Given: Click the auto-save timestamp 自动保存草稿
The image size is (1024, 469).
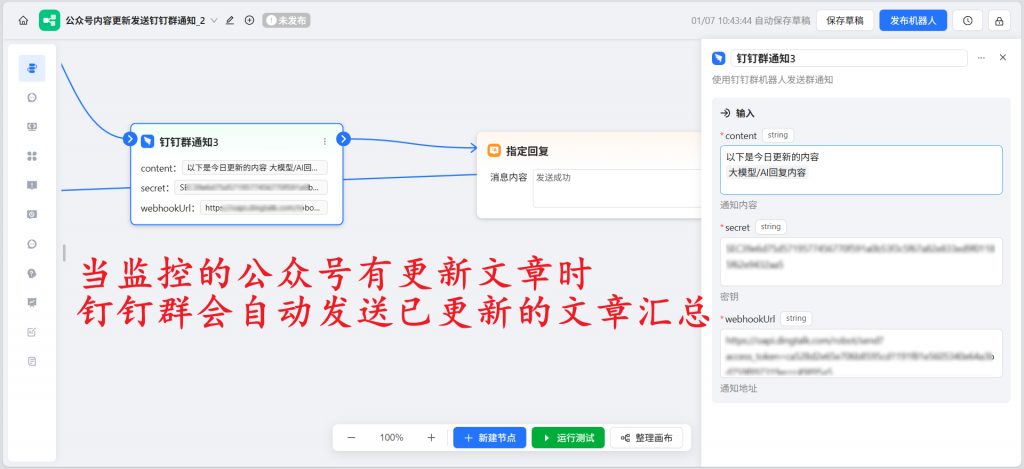Looking at the screenshot, I should [751, 20].
